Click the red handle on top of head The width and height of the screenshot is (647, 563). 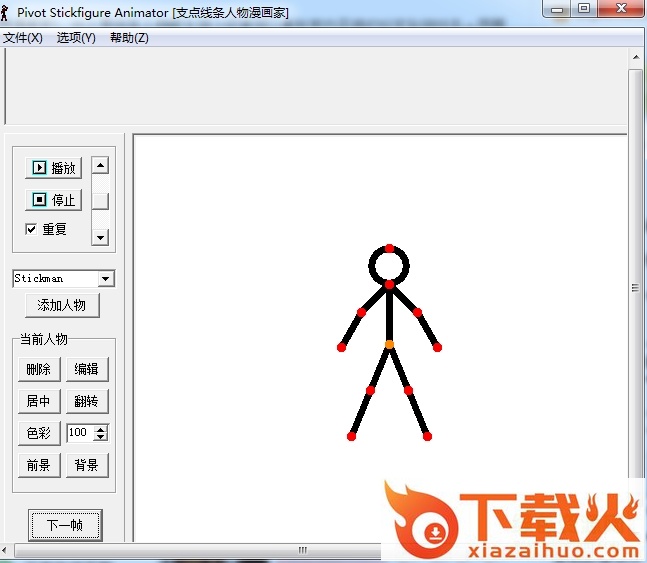389,248
